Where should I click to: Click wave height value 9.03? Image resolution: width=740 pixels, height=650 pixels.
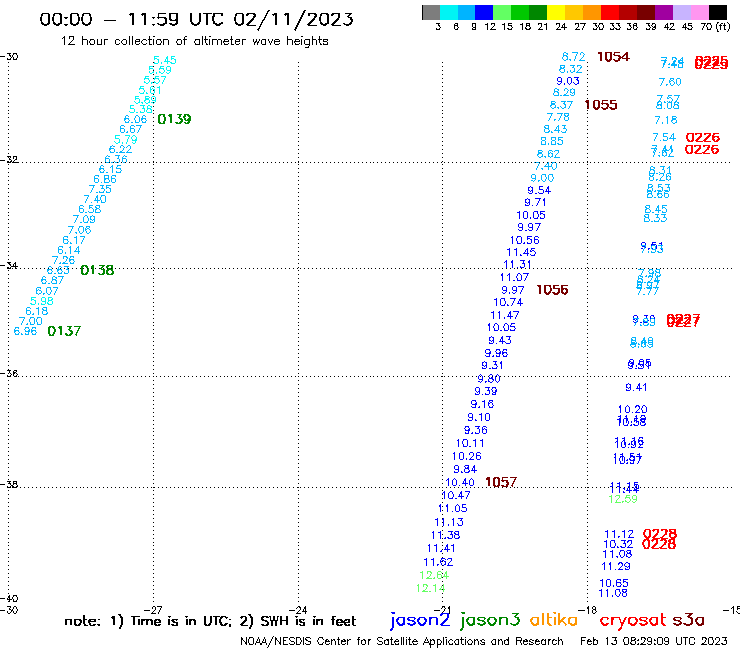click(x=568, y=81)
